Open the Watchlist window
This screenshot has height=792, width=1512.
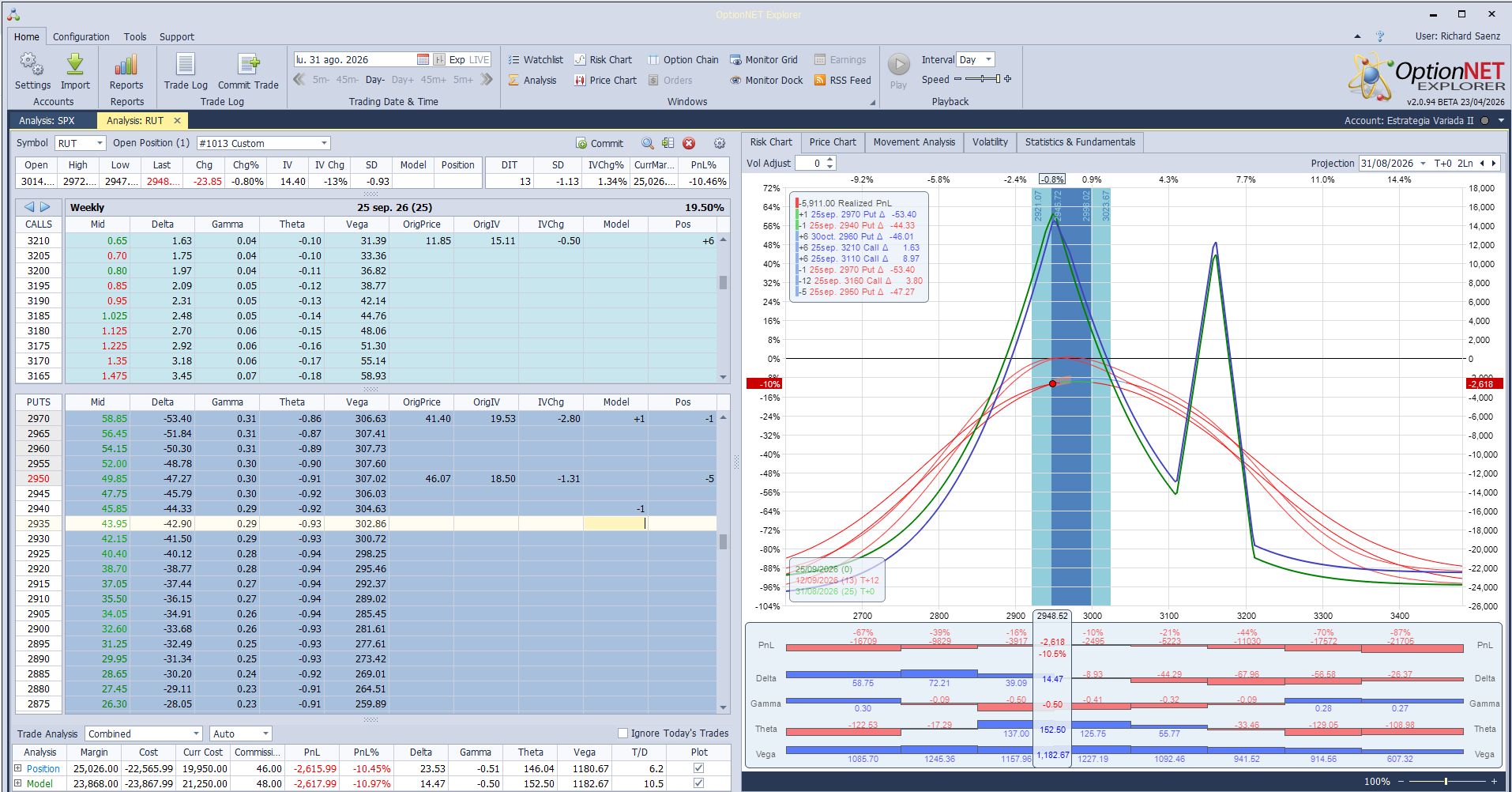pyautogui.click(x=536, y=59)
